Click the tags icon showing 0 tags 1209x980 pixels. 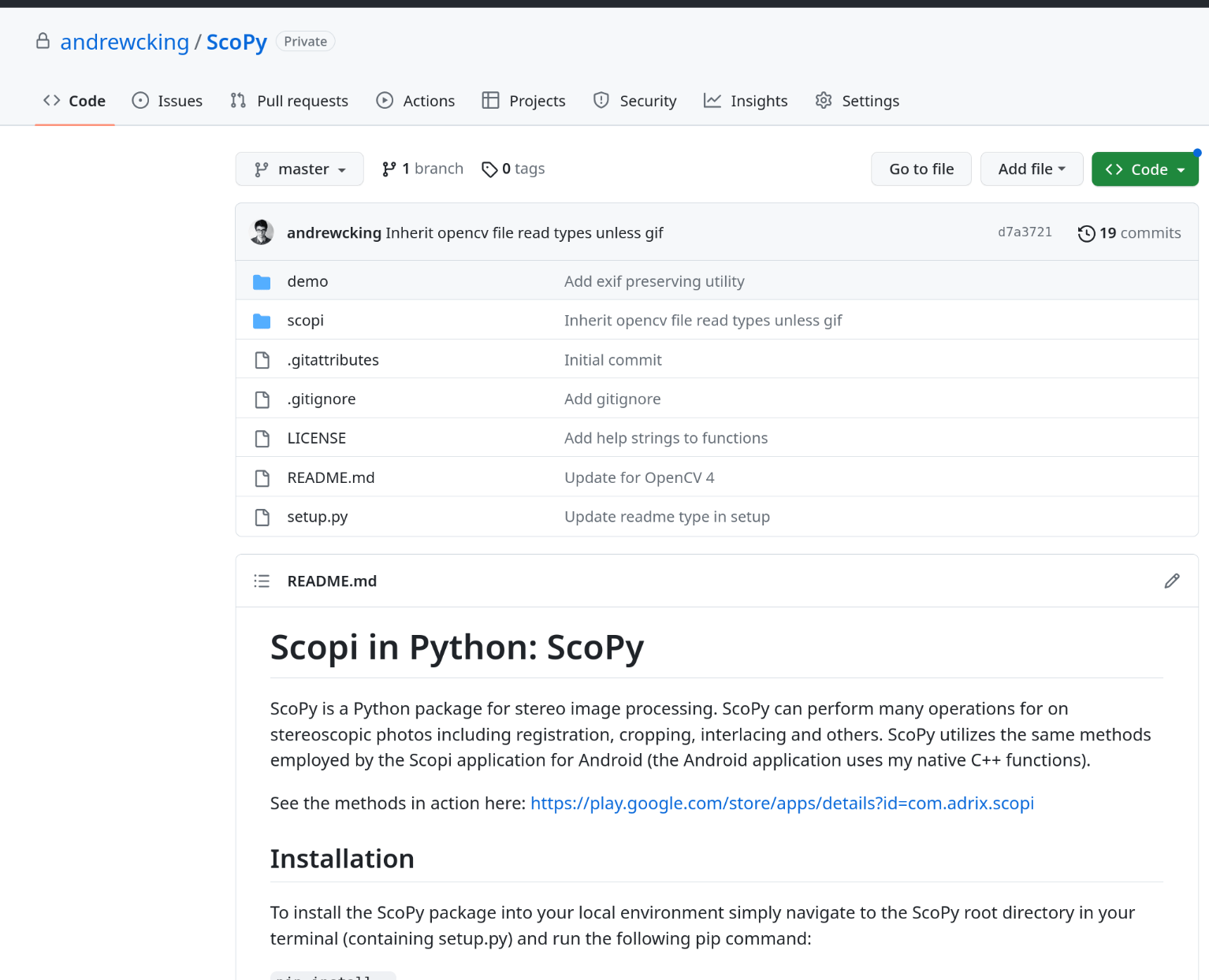tap(490, 169)
